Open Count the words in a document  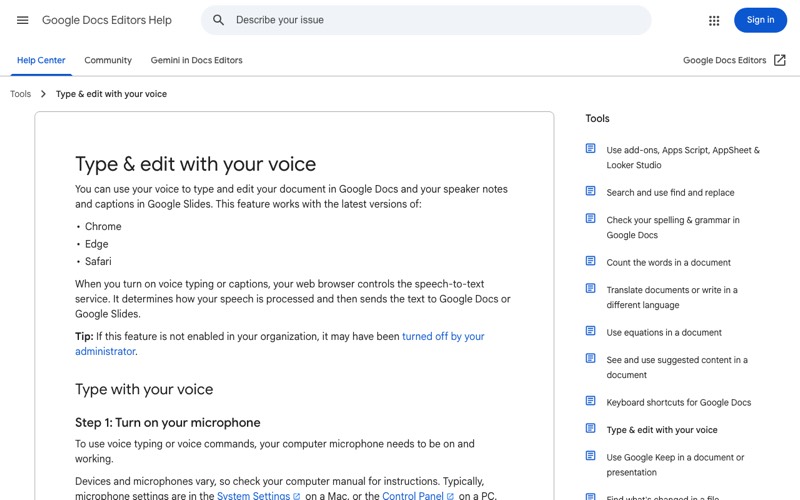(668, 262)
